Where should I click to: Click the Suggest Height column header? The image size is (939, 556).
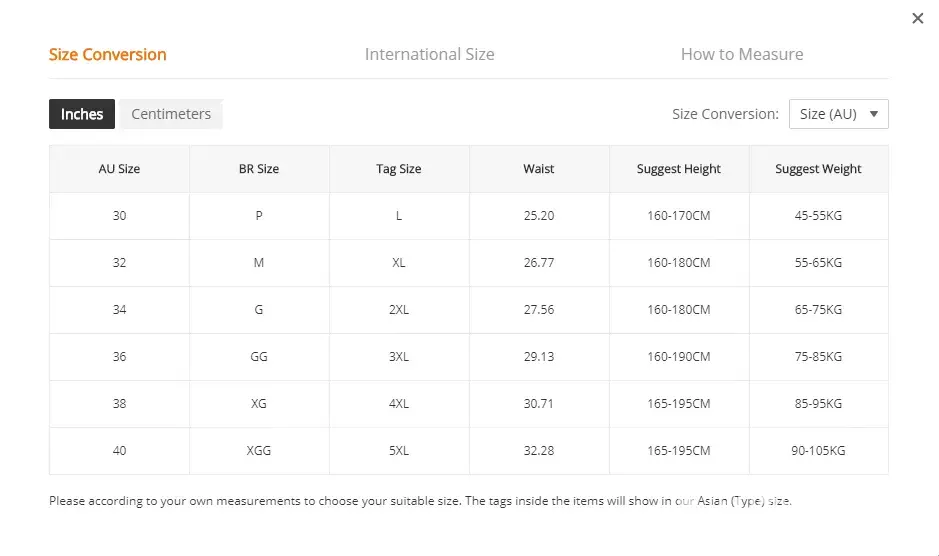point(678,169)
